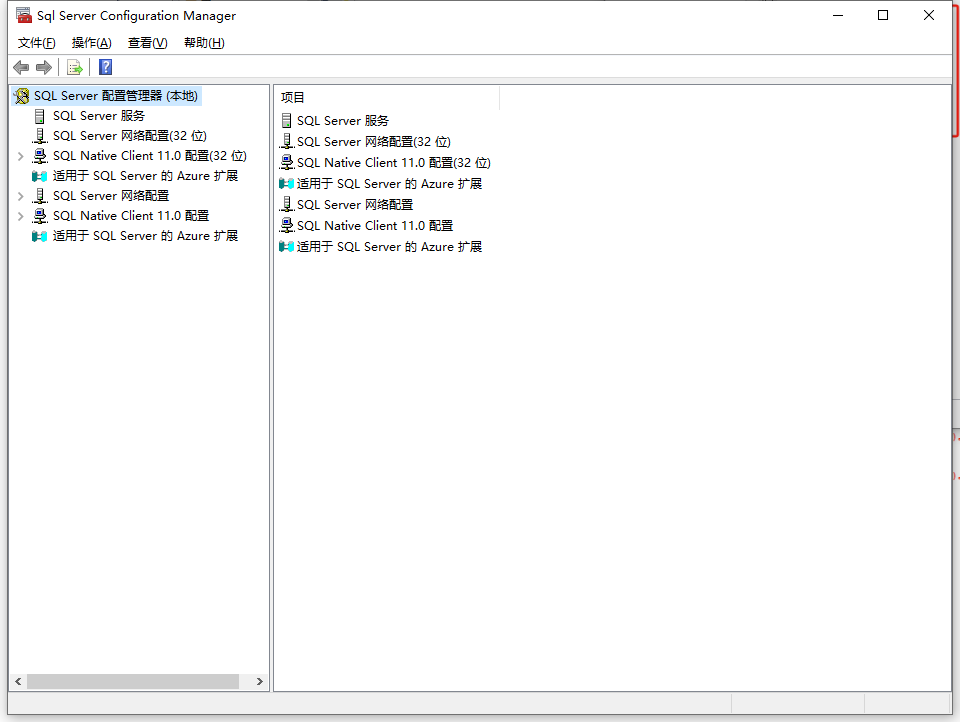Select right-pane SQL Server 网络配置(32 位) label

[x=374, y=141]
